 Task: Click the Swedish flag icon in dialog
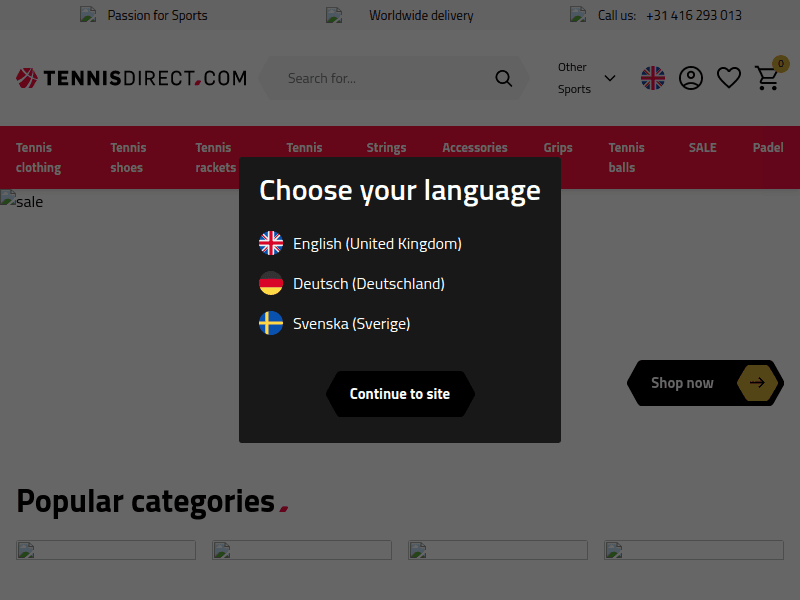271,323
